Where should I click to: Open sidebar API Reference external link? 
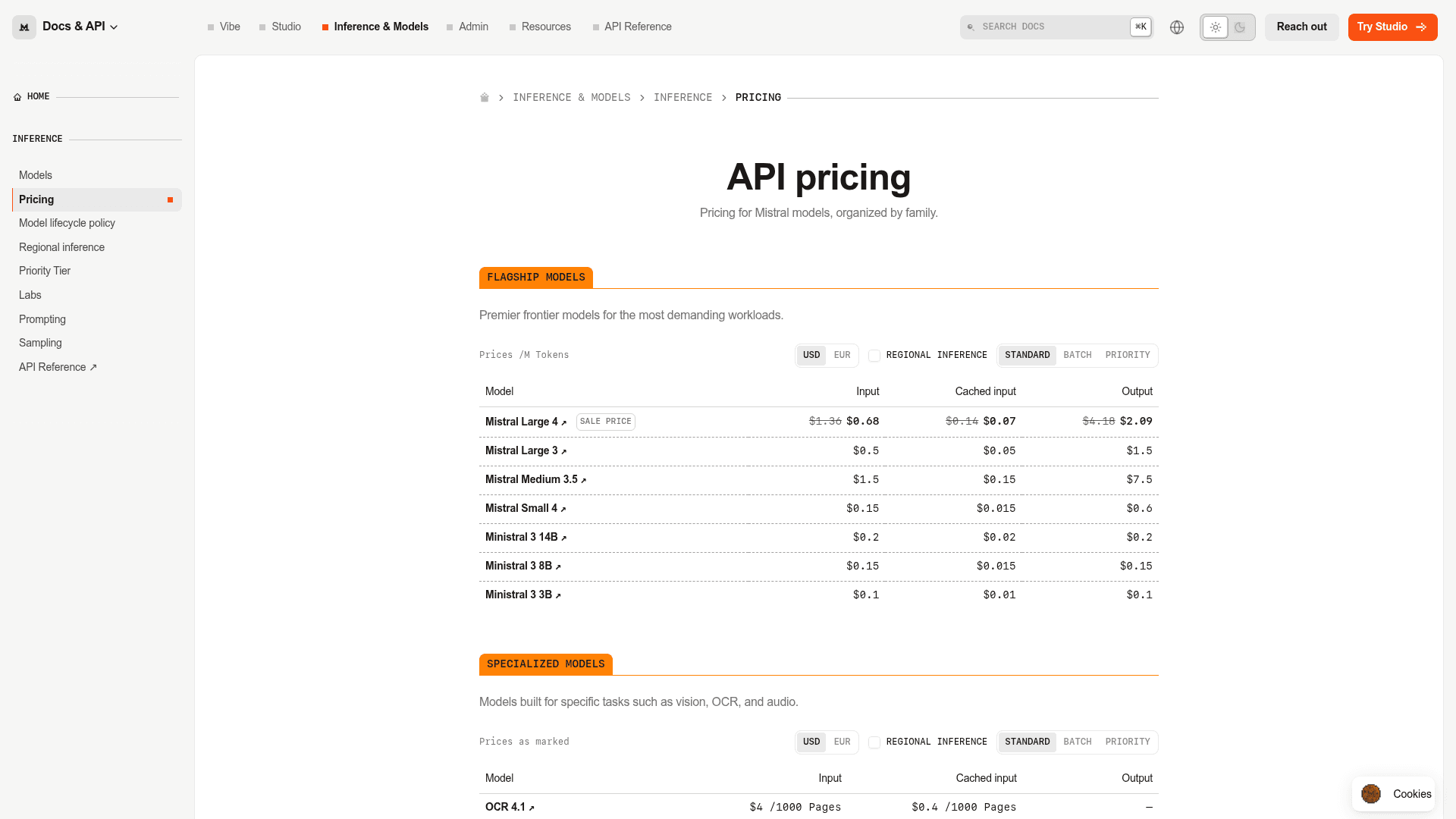(x=97, y=367)
